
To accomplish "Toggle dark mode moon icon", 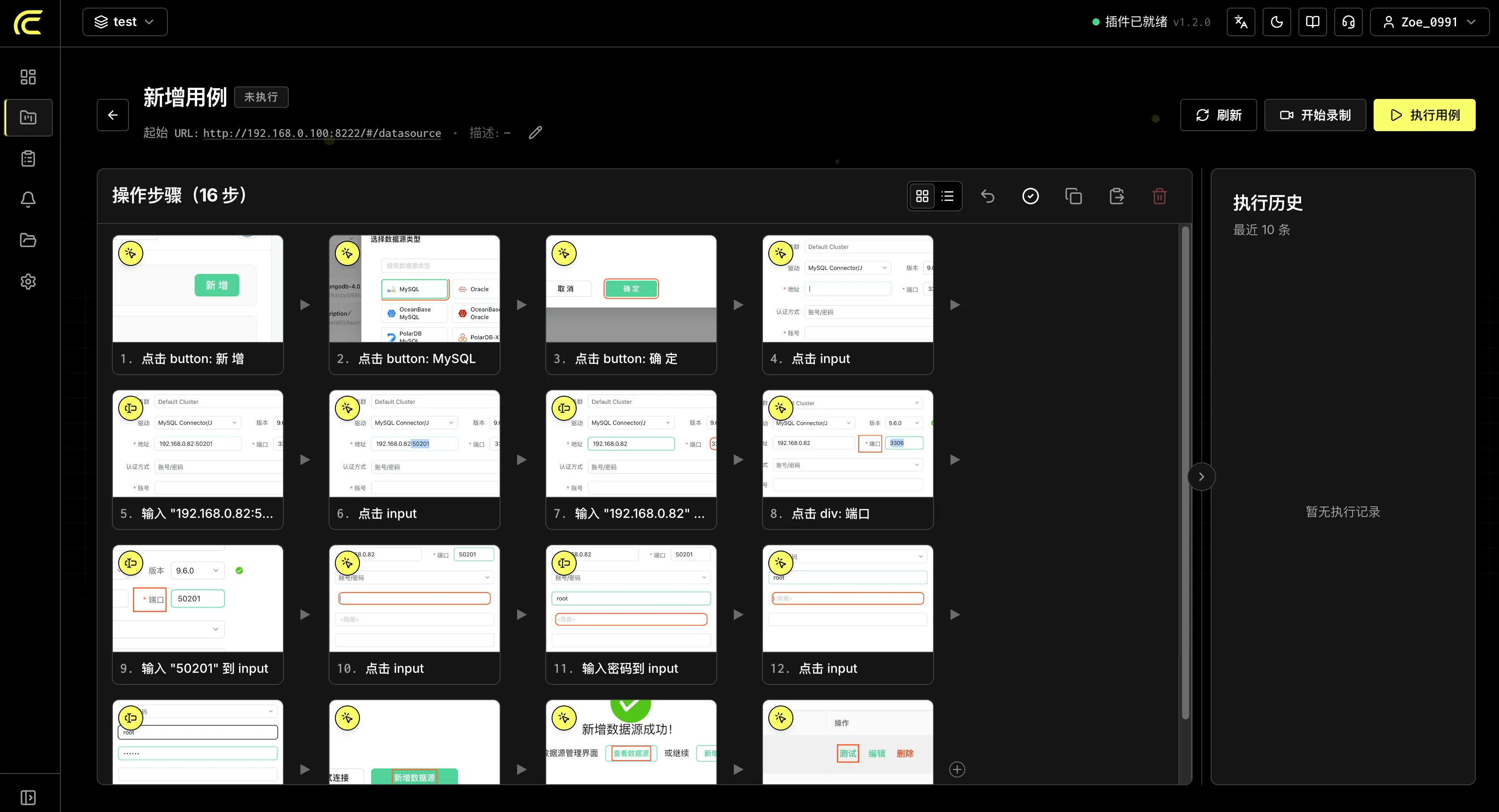I will [1277, 22].
